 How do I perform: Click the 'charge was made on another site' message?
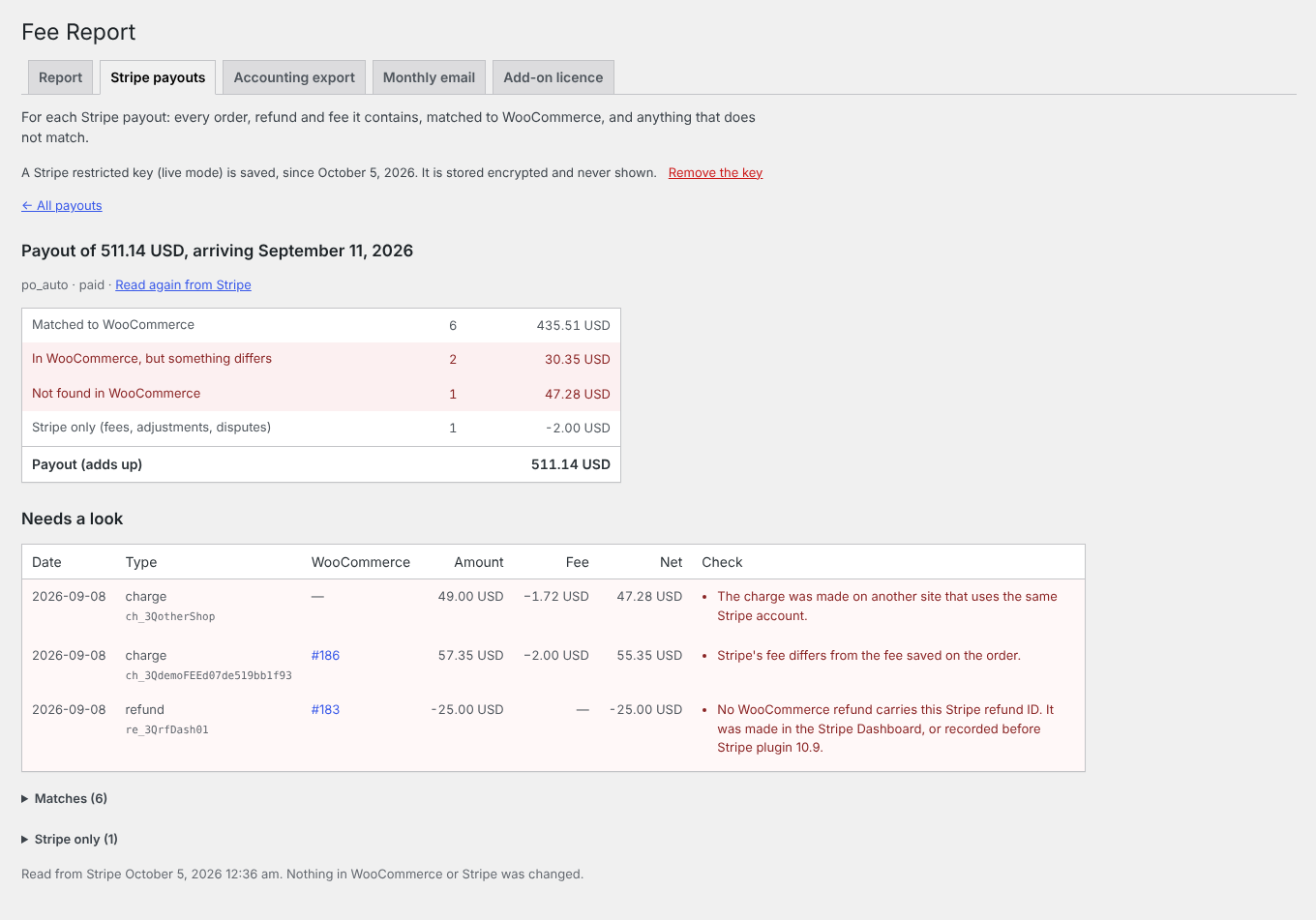coord(887,607)
